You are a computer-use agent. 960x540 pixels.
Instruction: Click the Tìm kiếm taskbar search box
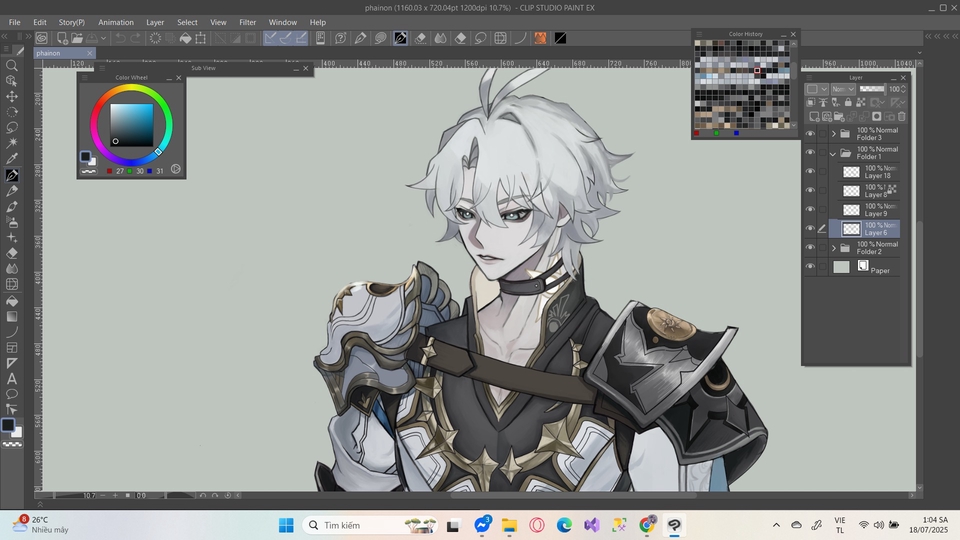click(371, 525)
